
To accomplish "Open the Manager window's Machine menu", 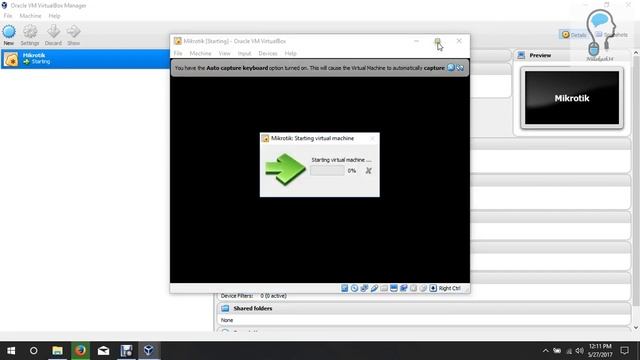I will tap(30, 16).
